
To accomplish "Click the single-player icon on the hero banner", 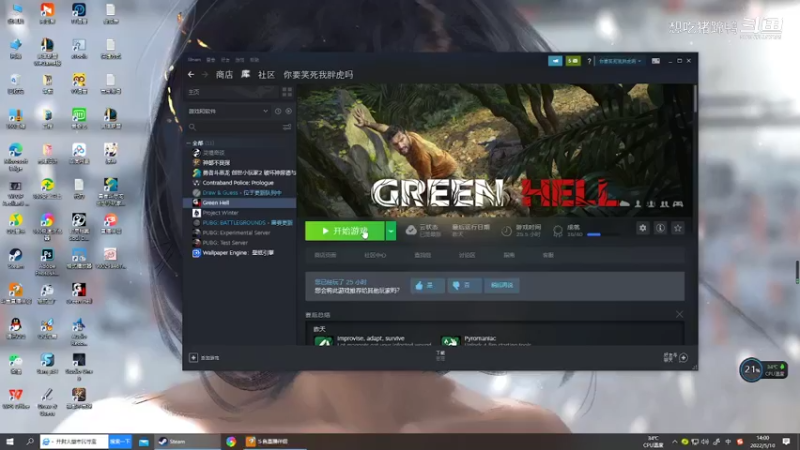I will tap(638, 204).
